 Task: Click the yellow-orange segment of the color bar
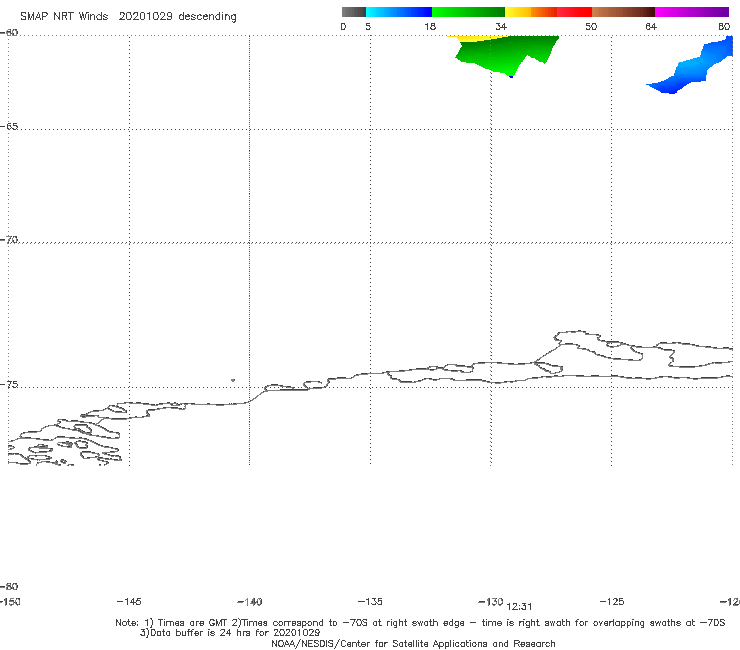pyautogui.click(x=531, y=12)
